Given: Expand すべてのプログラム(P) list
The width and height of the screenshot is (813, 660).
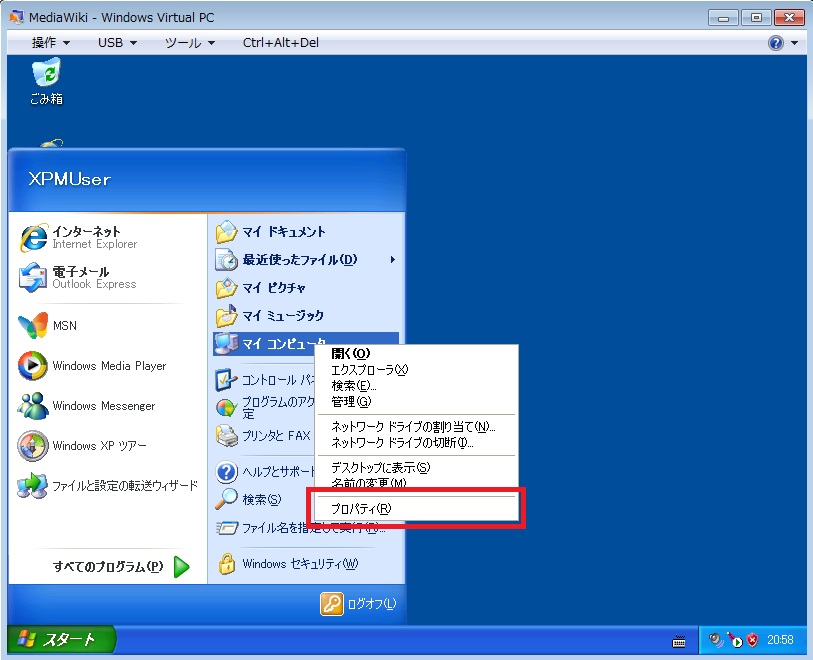Looking at the screenshot, I should (120, 566).
